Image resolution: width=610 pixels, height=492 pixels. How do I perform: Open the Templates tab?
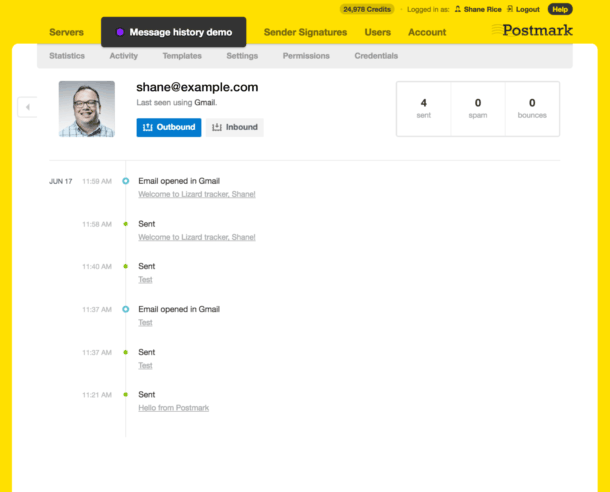tap(182, 56)
